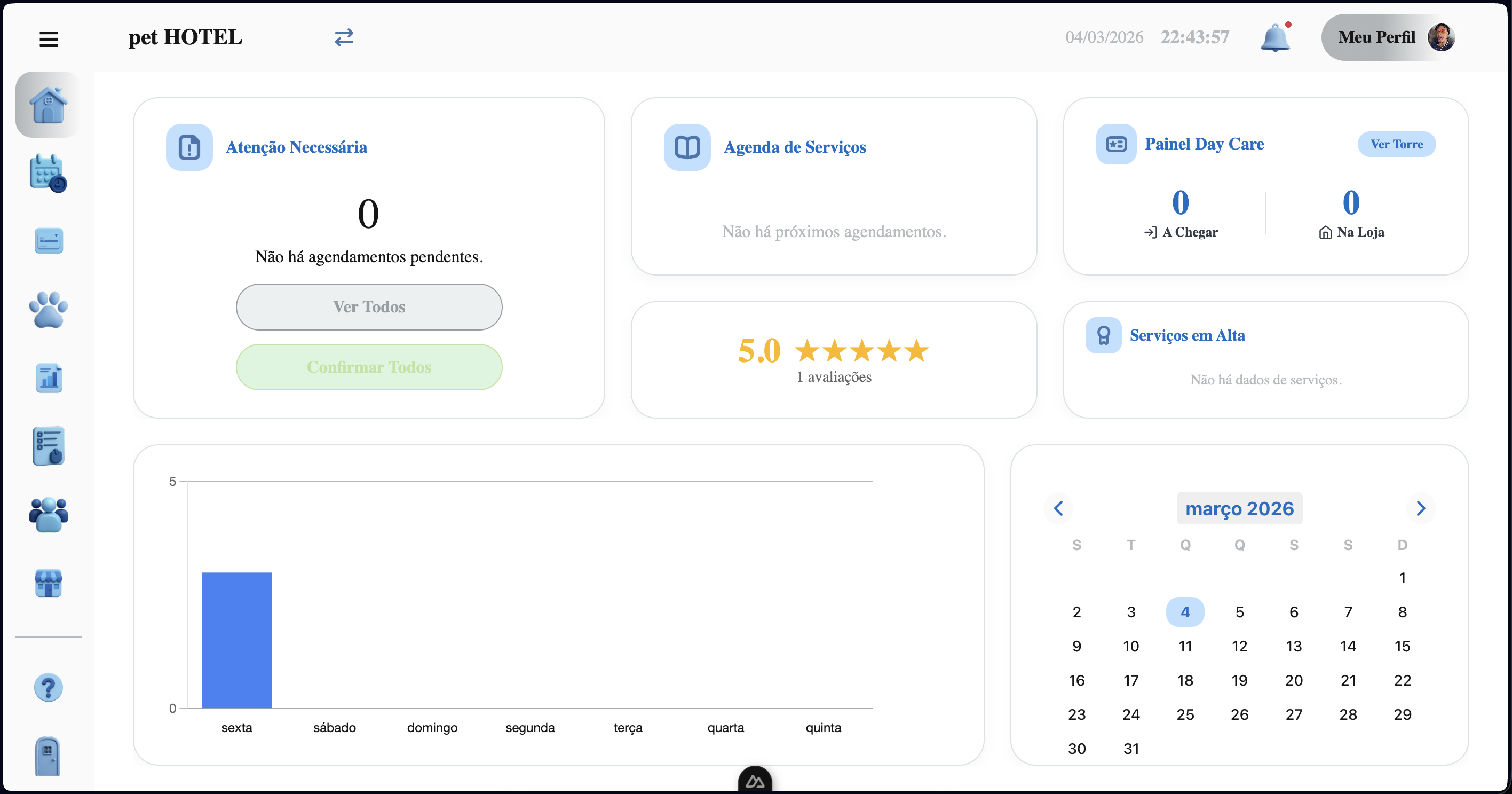The width and height of the screenshot is (1512, 794).
Task: Click the blue sexta bar in chart
Action: [x=236, y=640]
